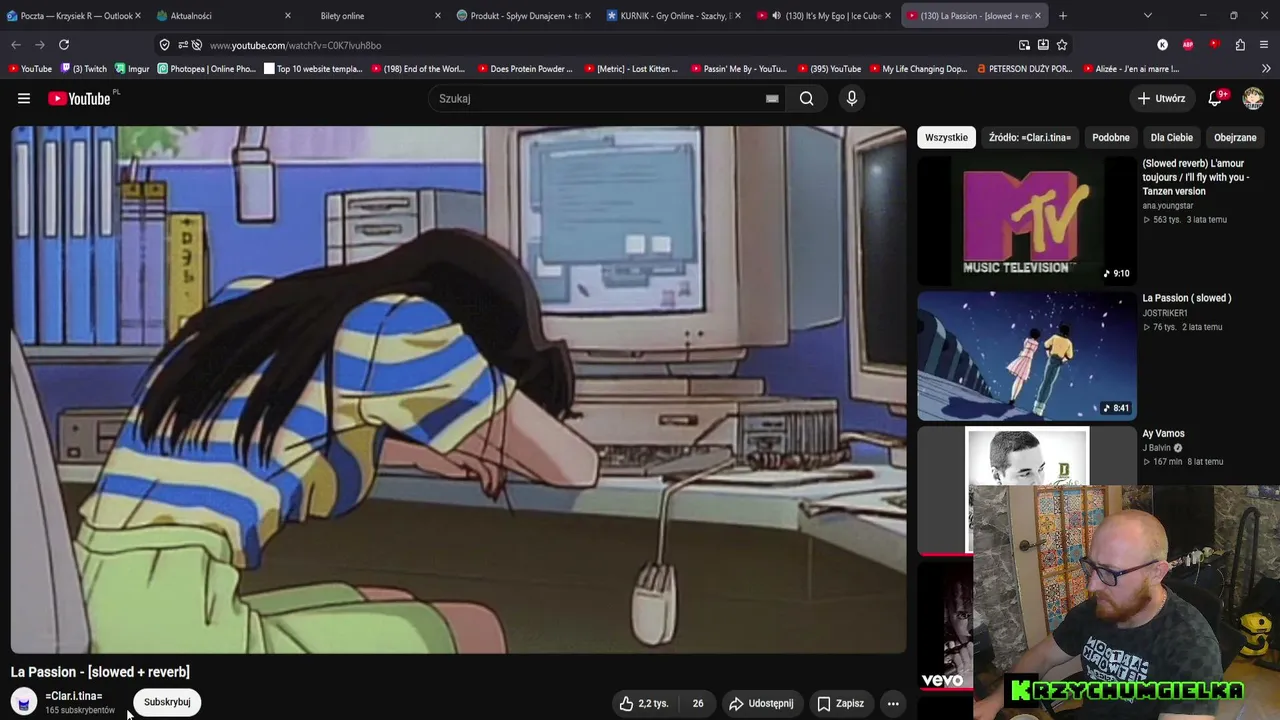This screenshot has height=720, width=1280.
Task: Click the Utwórz create button
Action: coord(1161,98)
